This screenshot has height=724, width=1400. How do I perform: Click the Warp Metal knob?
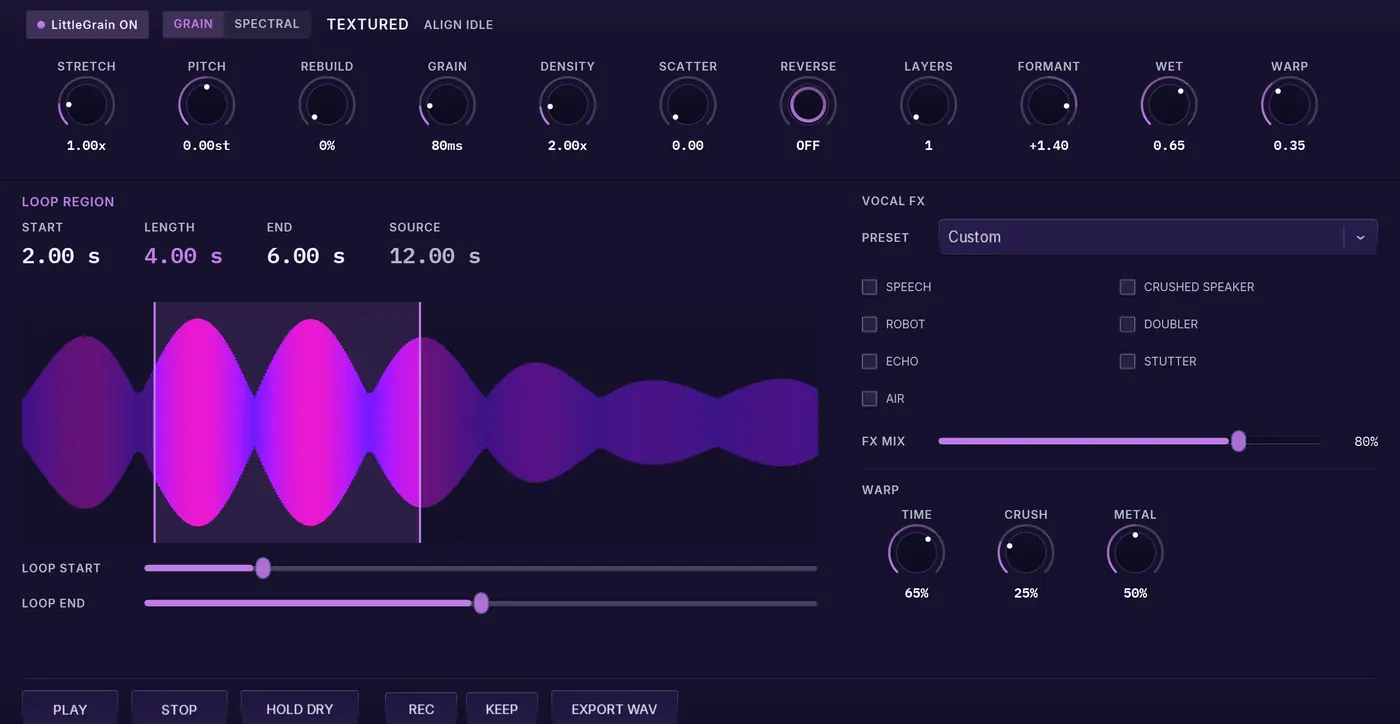tap(1135, 553)
